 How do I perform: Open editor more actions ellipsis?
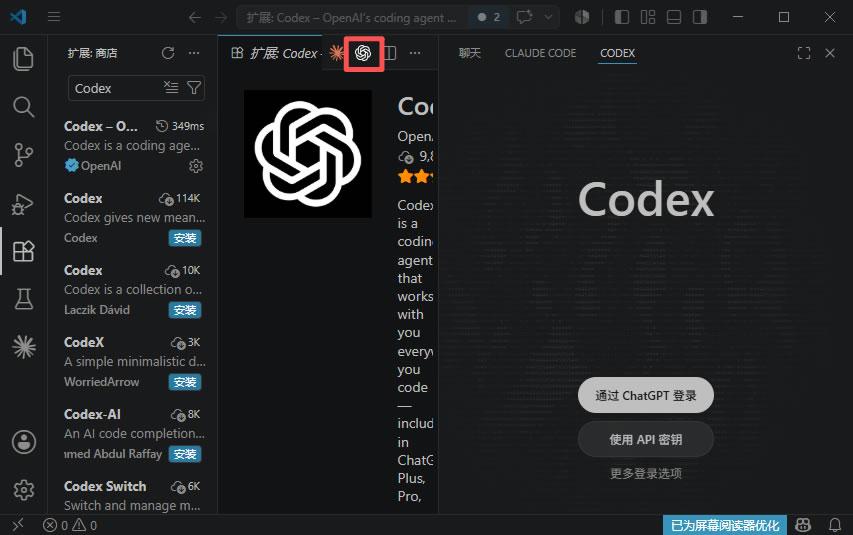[415, 53]
